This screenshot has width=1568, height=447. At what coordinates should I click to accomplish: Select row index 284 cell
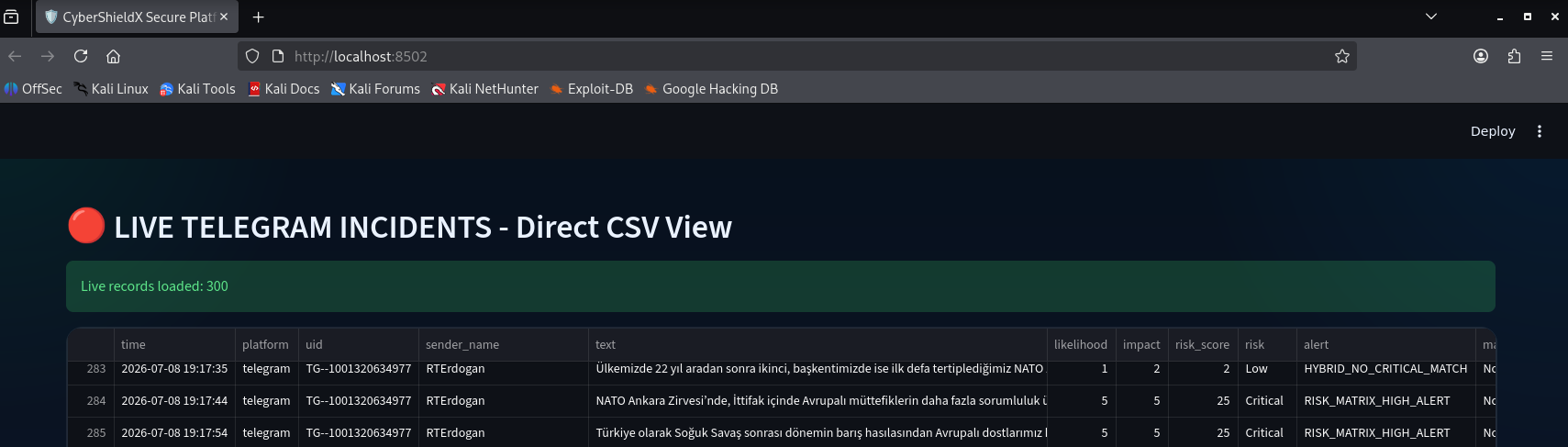click(x=91, y=401)
